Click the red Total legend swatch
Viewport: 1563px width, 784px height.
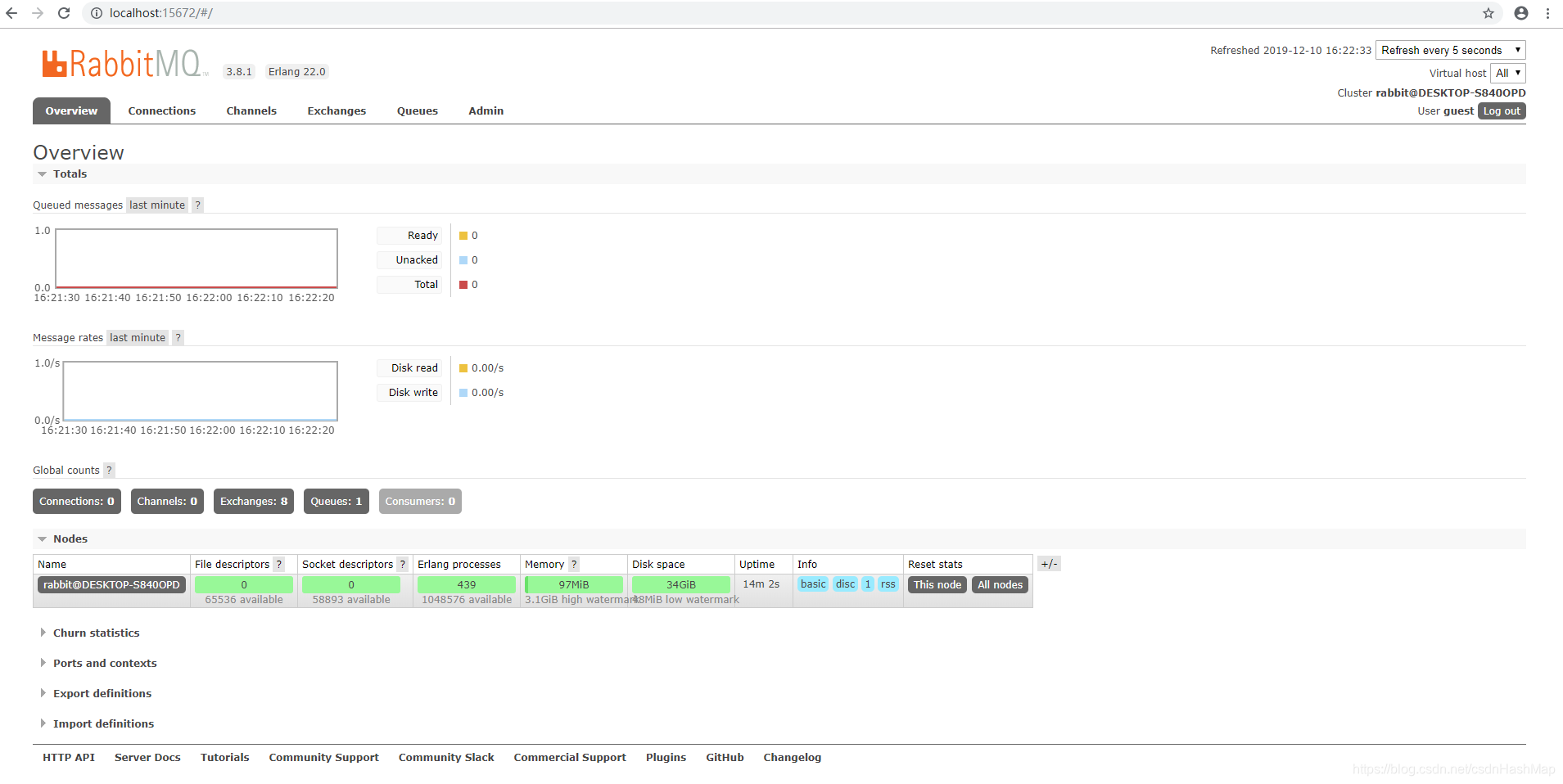point(463,285)
